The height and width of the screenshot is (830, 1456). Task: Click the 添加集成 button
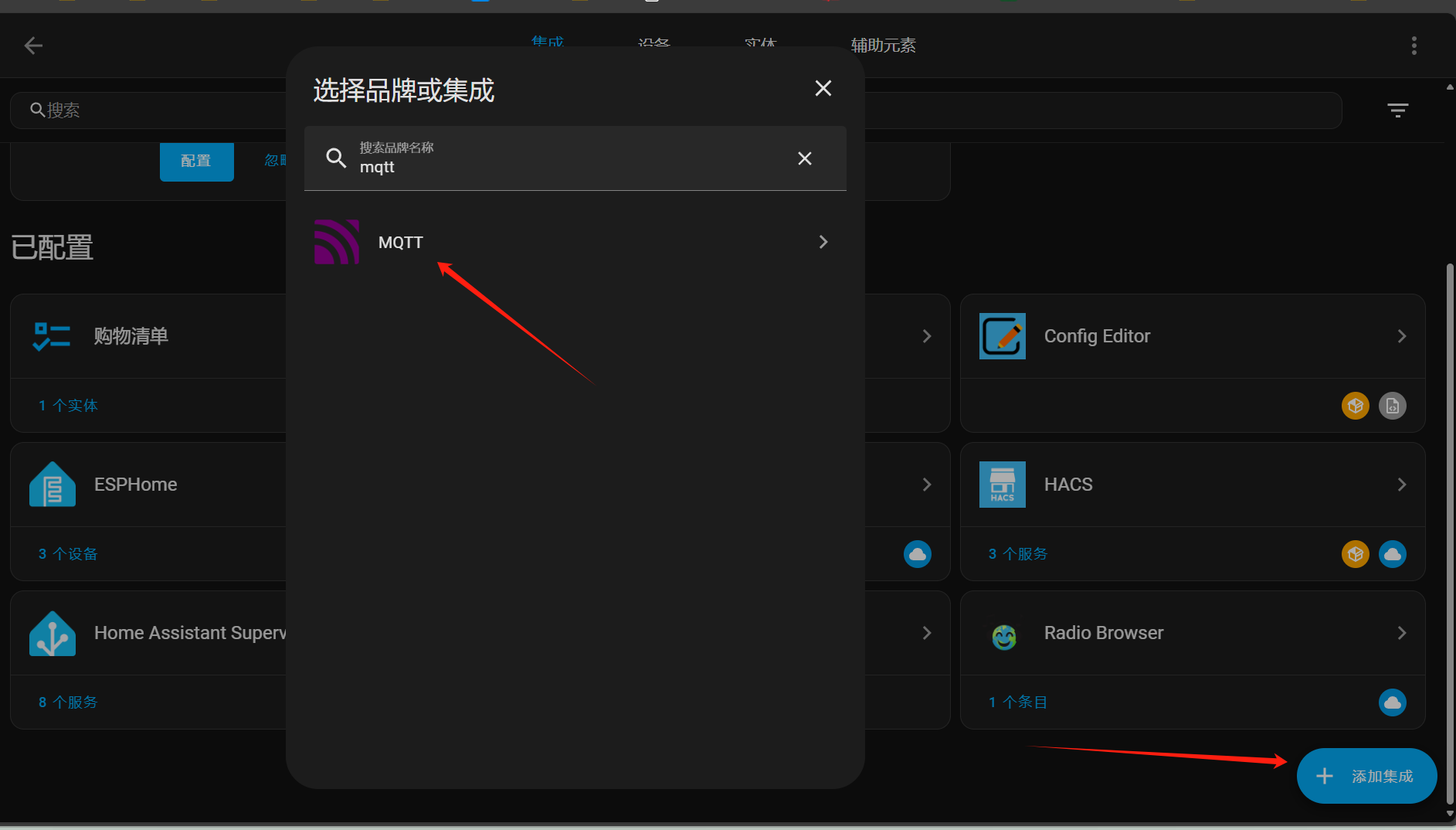(x=1366, y=776)
